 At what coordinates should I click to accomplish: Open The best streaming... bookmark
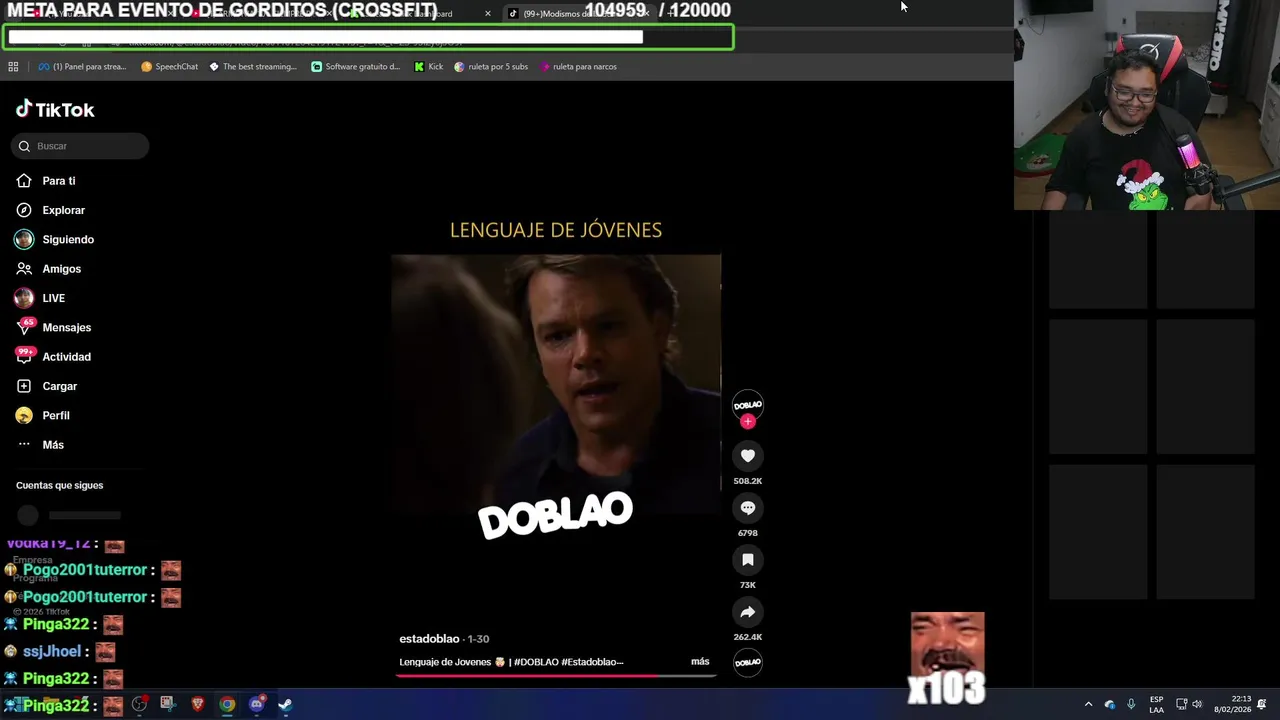pos(253,66)
